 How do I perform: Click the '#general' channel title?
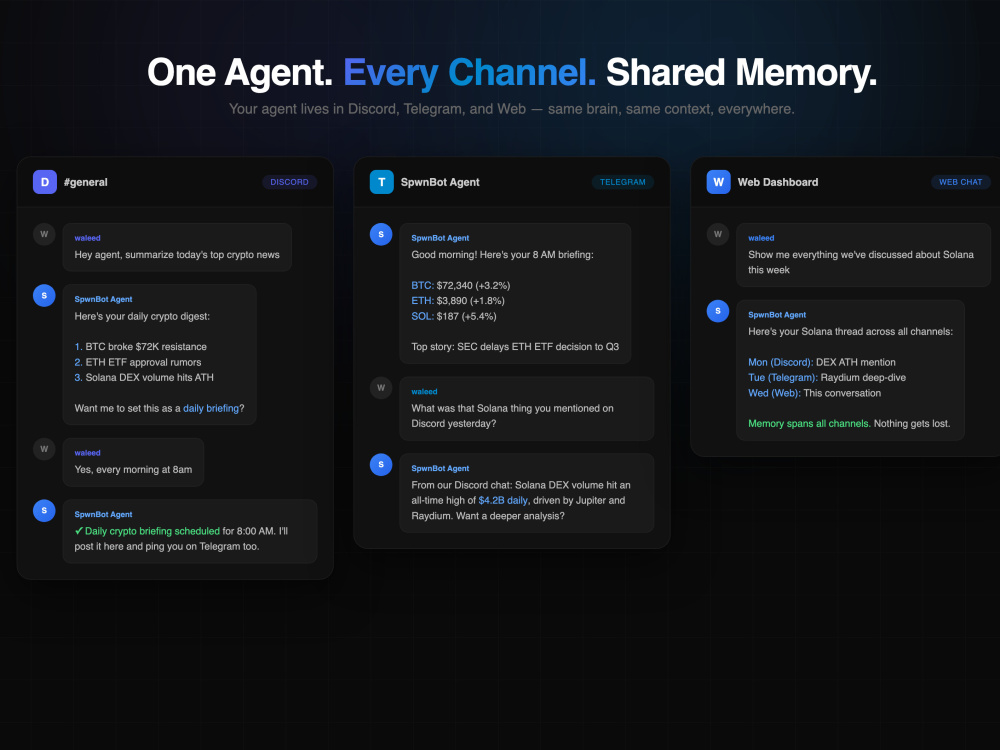85,182
